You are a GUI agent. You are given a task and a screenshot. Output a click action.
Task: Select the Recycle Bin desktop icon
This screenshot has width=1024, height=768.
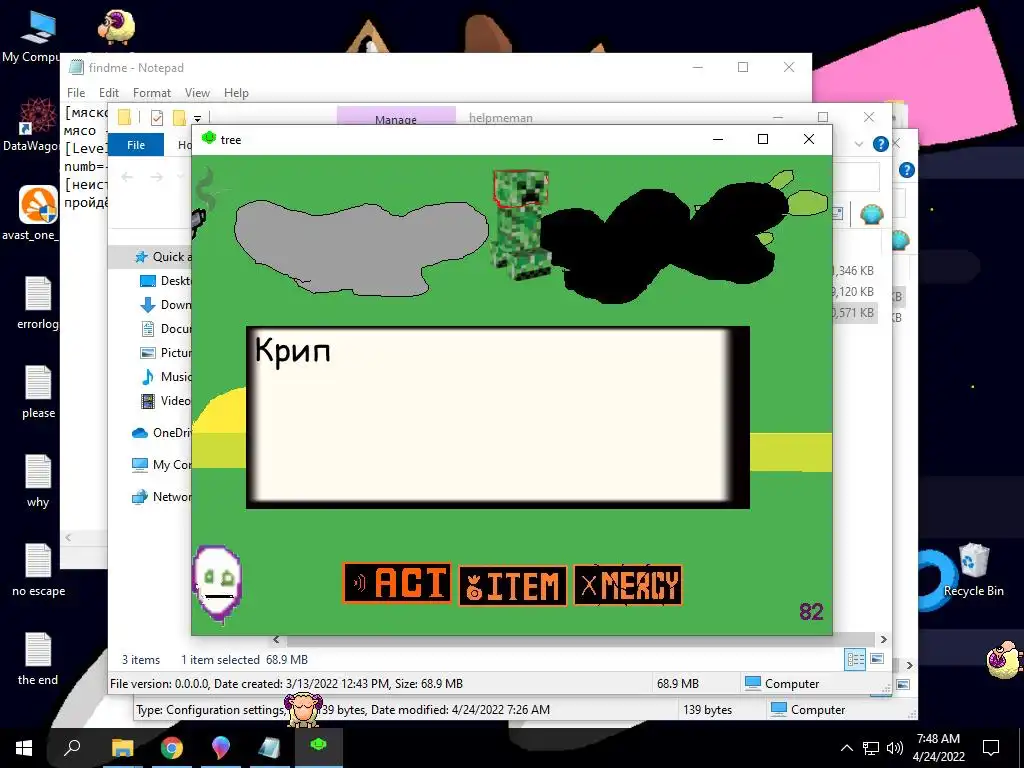point(974,569)
